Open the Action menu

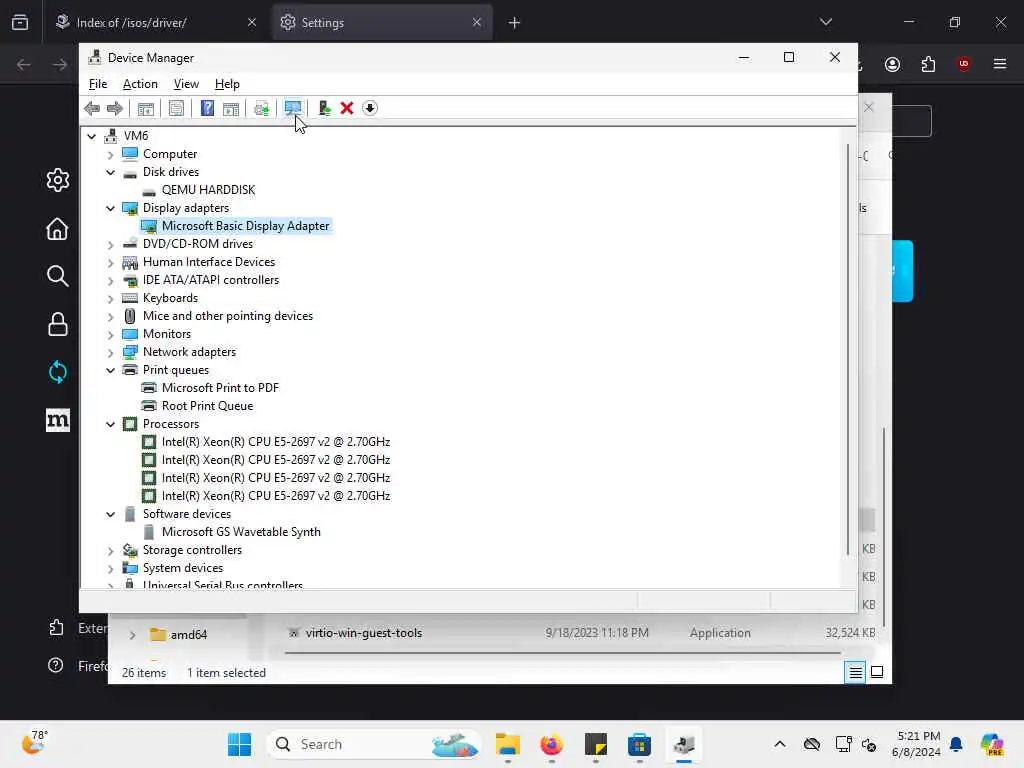[140, 84]
